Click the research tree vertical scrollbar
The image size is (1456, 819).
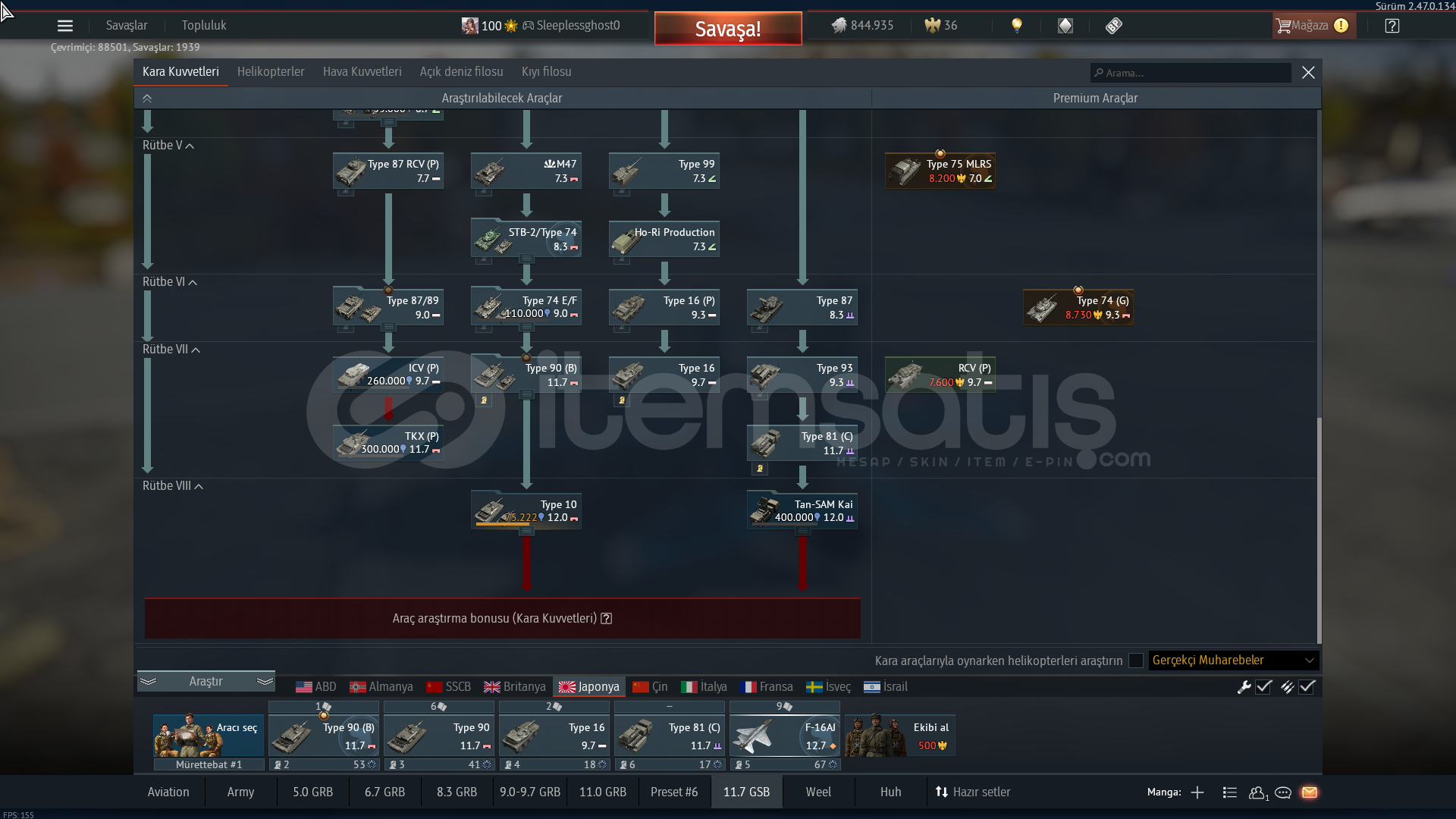[1319, 531]
